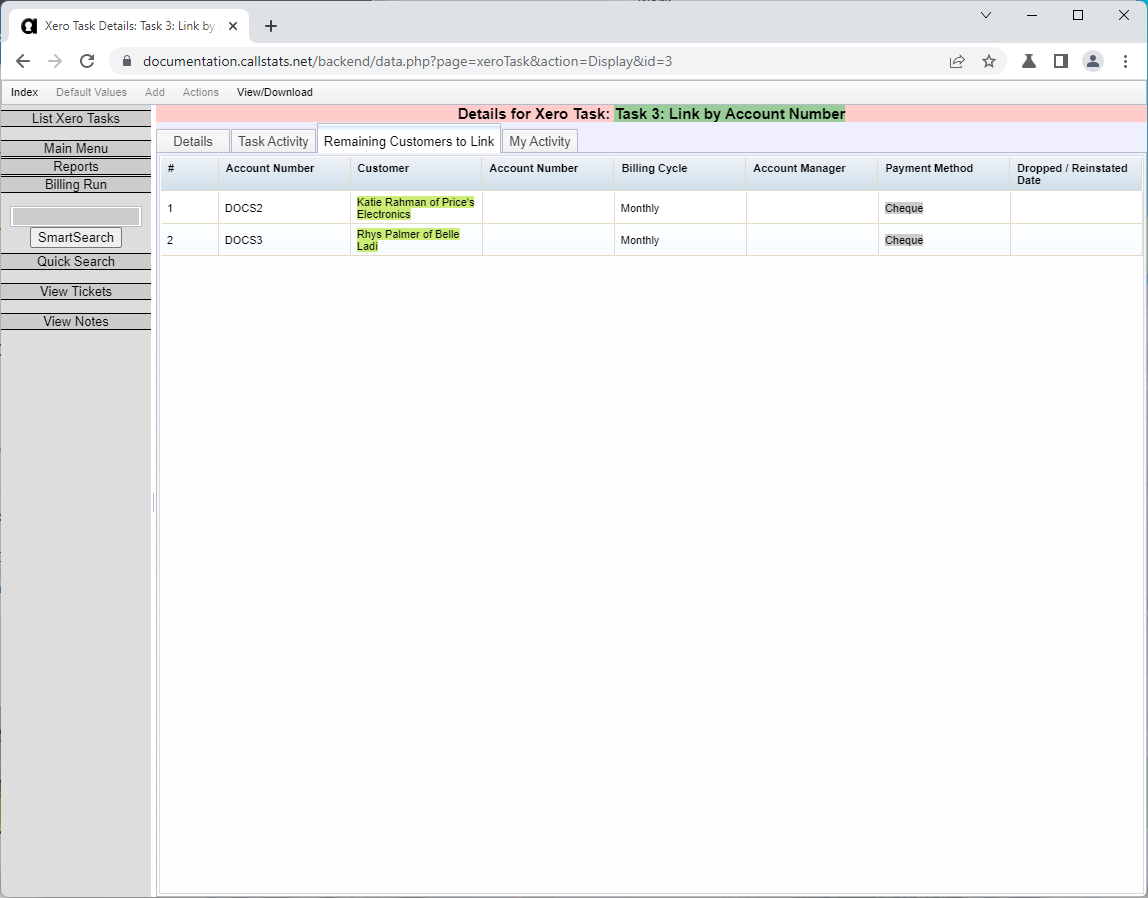This screenshot has width=1148, height=898.
Task: Sort by Billing Cycle column header
Action: (x=654, y=168)
